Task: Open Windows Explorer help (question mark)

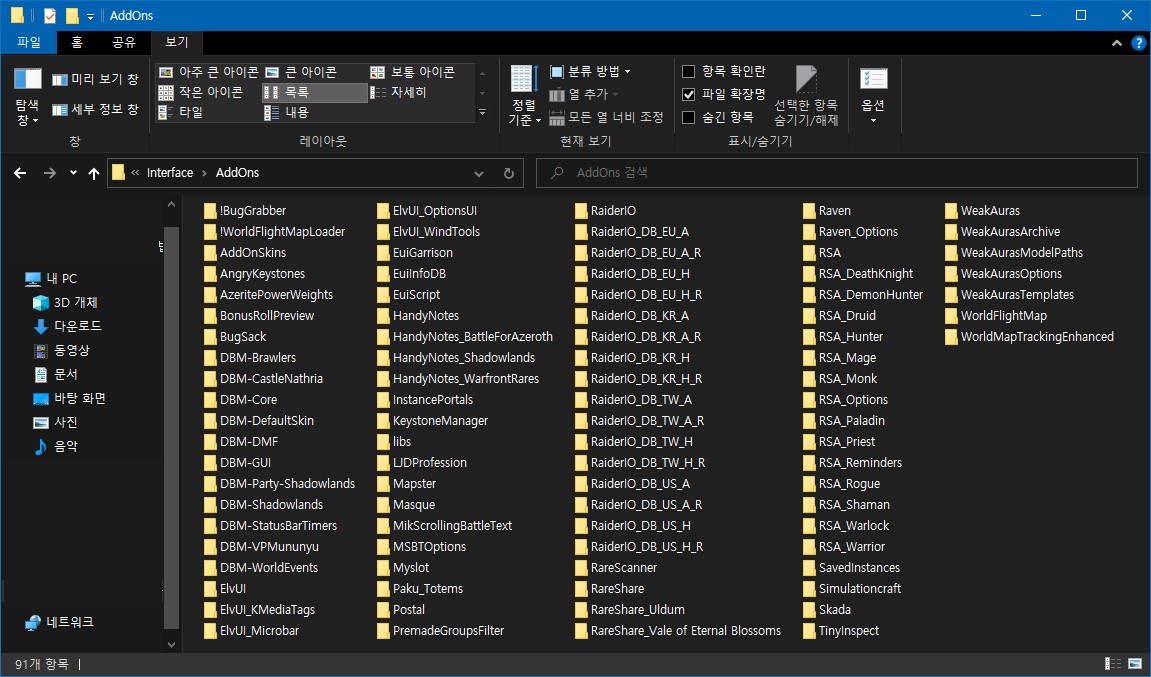Action: pyautogui.click(x=1139, y=43)
